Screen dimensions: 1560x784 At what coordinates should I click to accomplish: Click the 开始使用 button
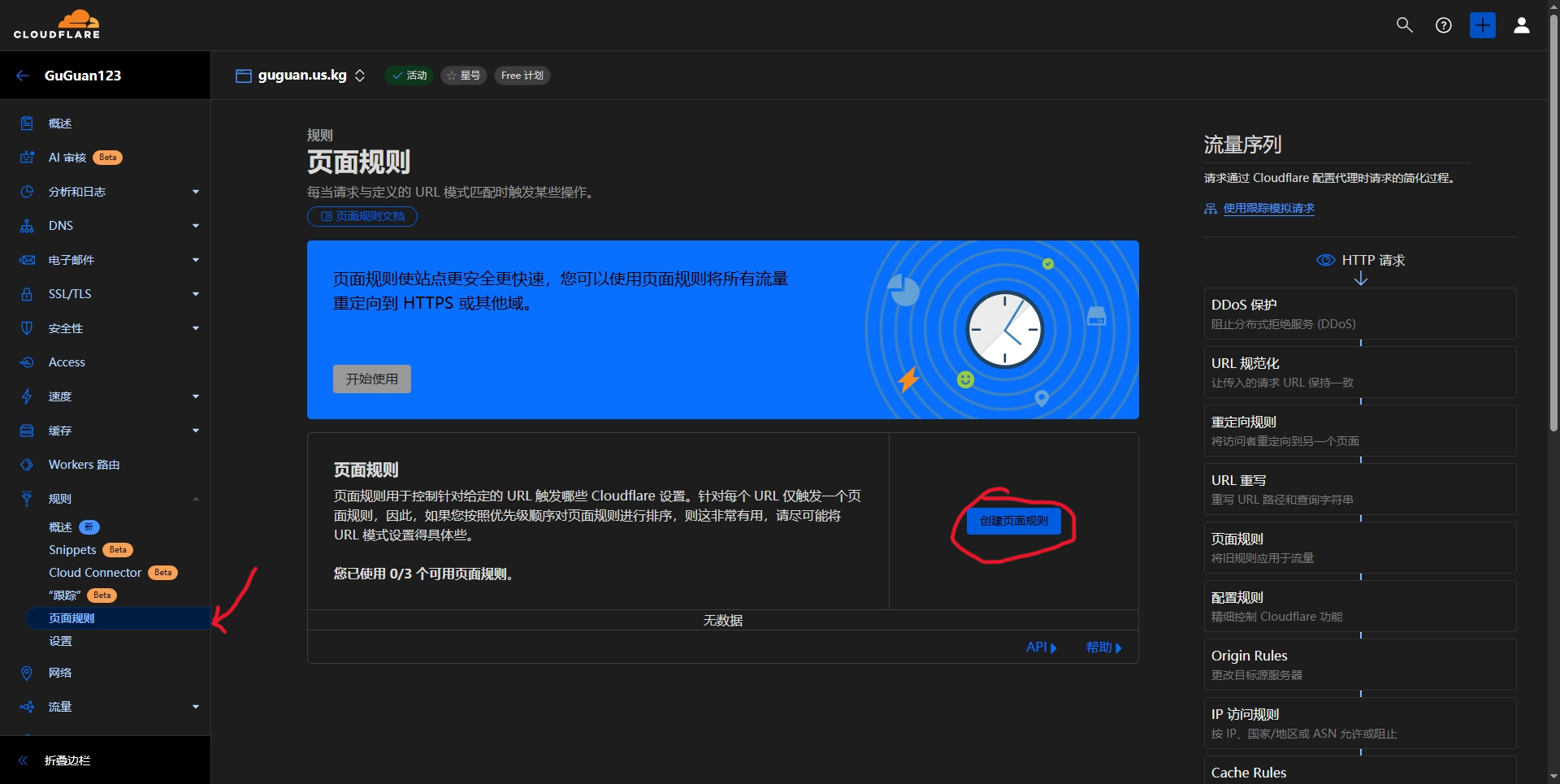point(371,379)
